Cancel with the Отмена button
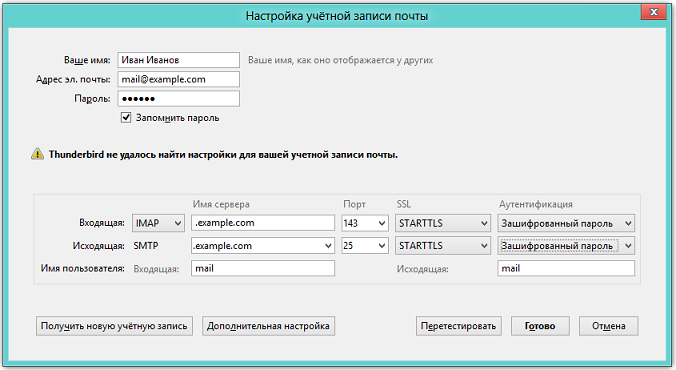The height and width of the screenshot is (370, 676). click(608, 326)
